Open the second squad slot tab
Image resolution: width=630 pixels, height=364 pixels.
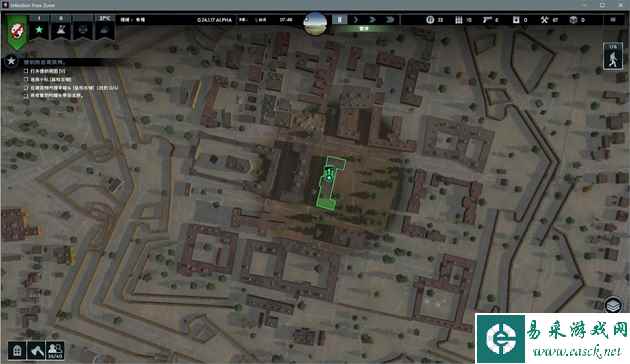tap(61, 29)
